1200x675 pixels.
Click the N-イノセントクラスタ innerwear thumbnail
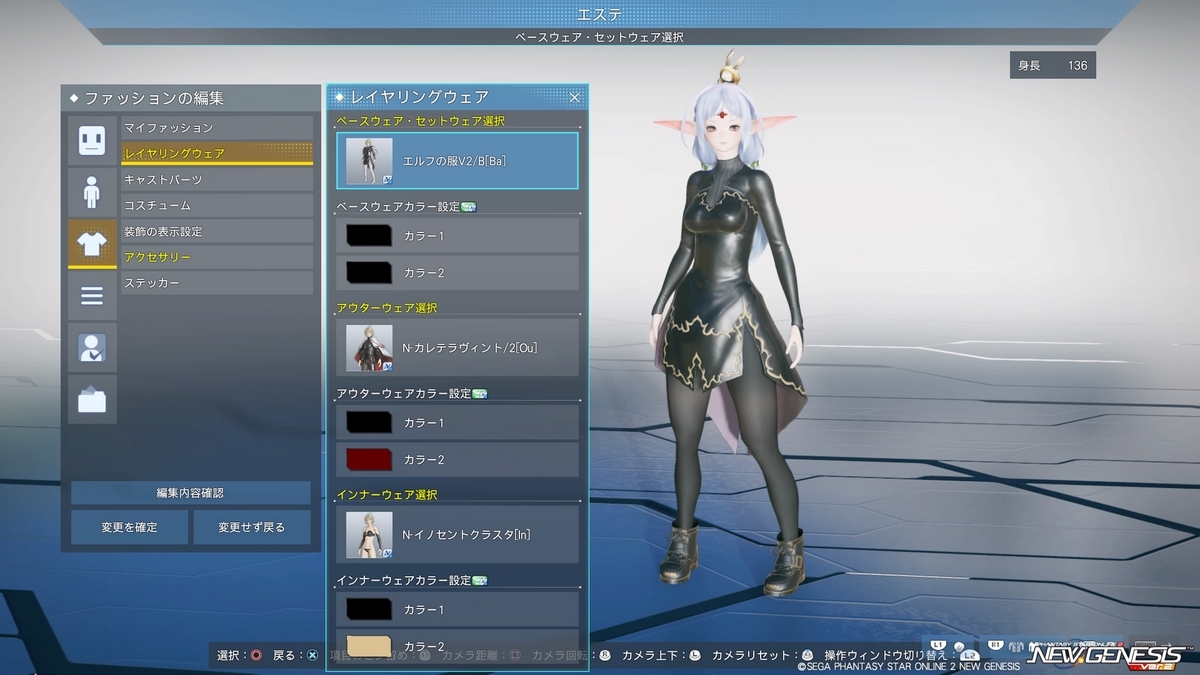369,534
